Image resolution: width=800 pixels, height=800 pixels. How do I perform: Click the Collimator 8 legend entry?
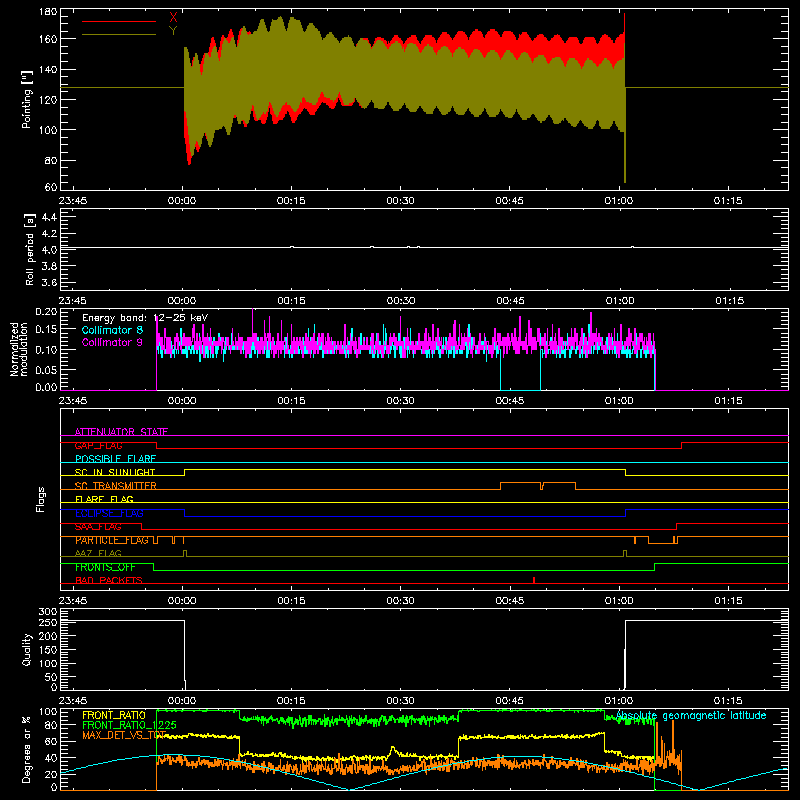[x=112, y=330]
